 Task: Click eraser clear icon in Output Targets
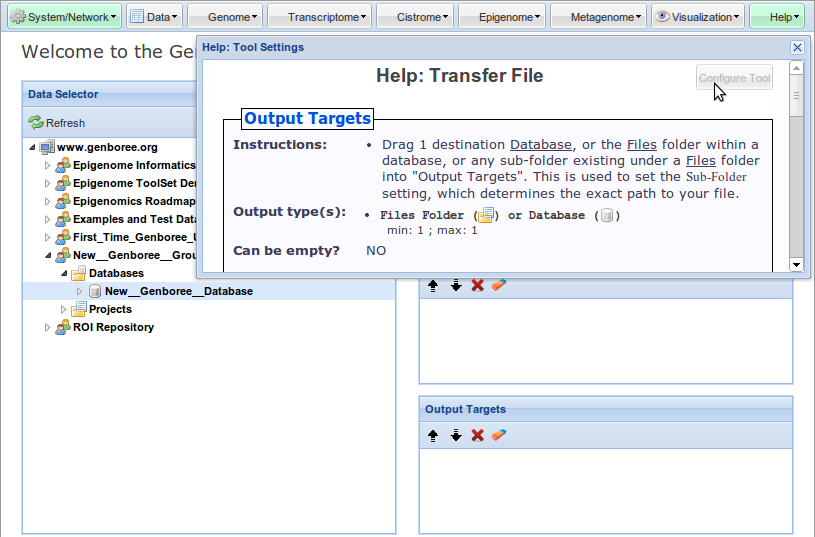coord(500,435)
